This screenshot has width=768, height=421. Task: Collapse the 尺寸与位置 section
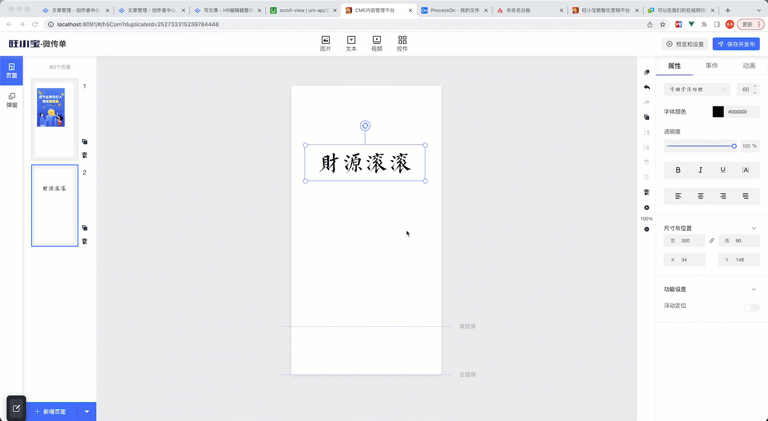tap(754, 228)
